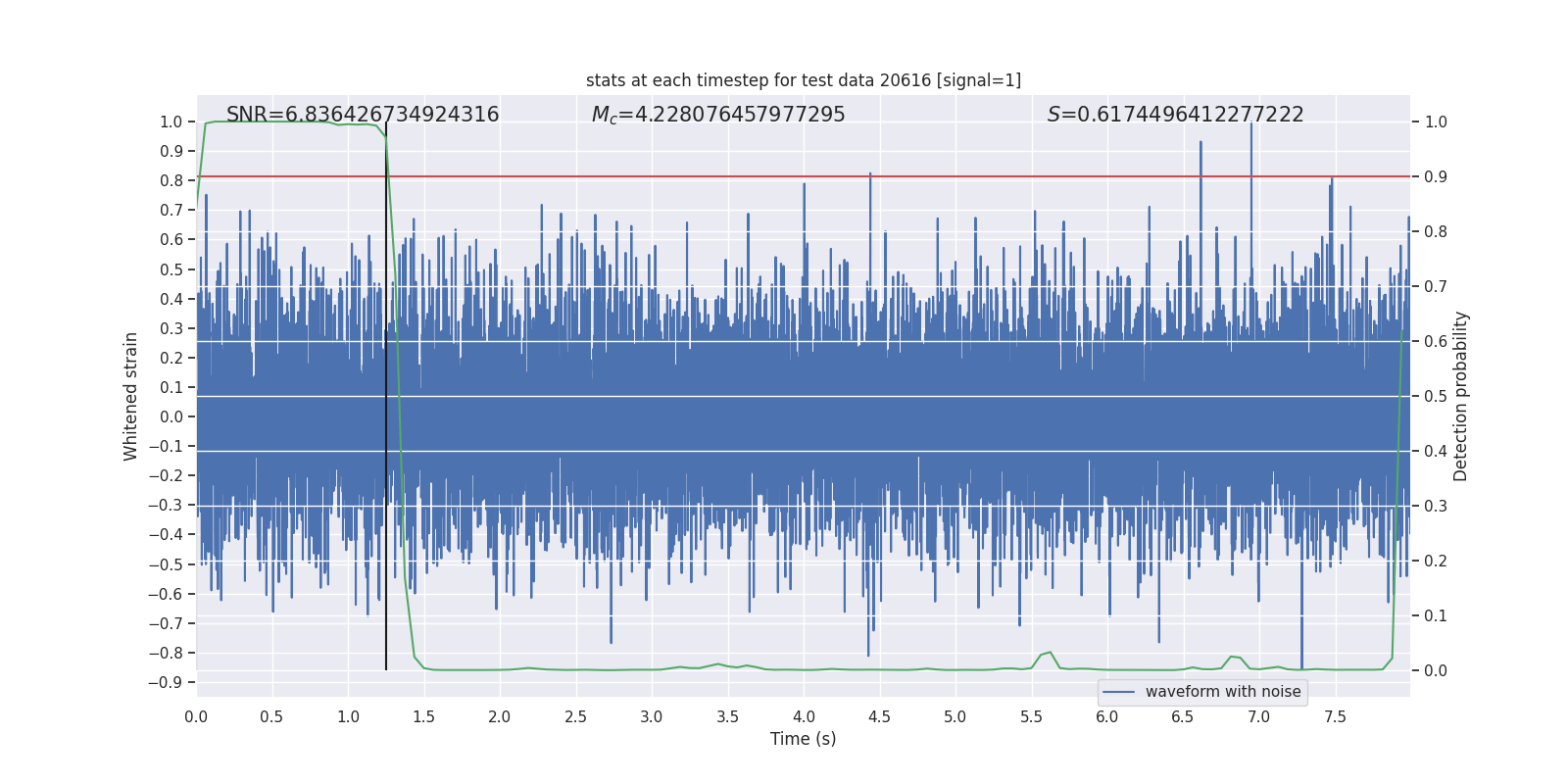Click the 'Time (s)' x-axis label
Screen dimensions: 1568x784
tap(803, 739)
